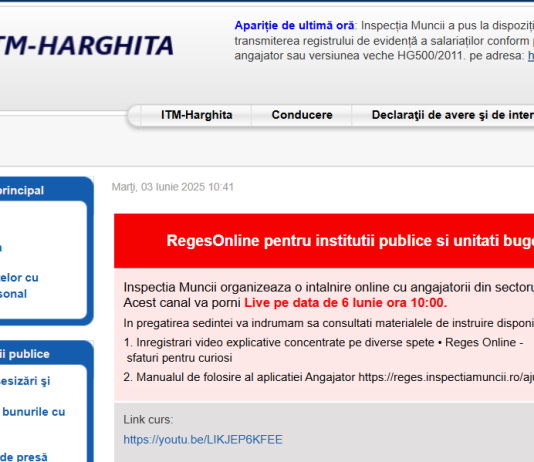Open sidebar link ending in 'bunurile cu'
534x462 pixels.
coord(33,412)
